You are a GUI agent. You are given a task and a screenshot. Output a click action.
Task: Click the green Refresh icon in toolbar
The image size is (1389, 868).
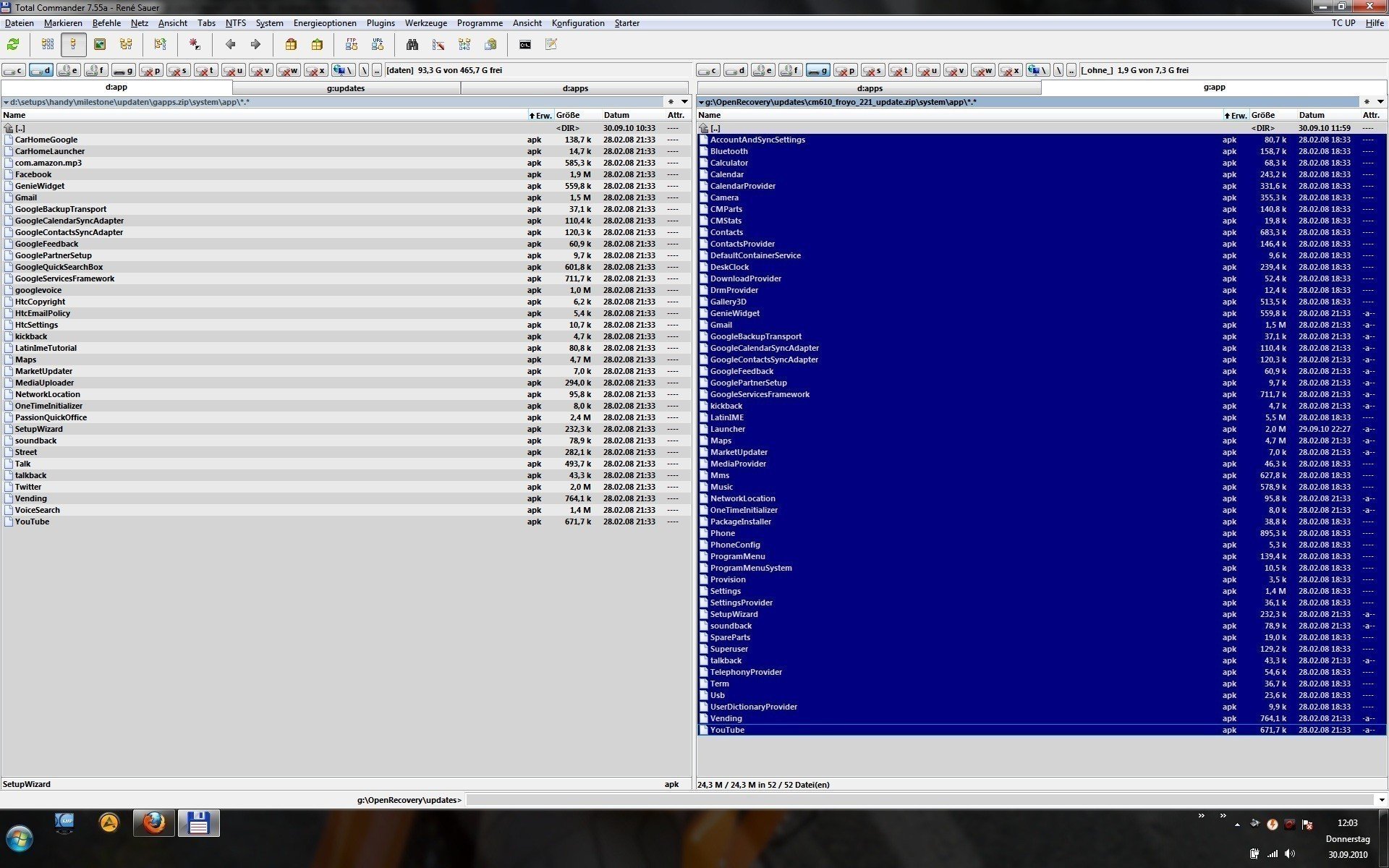point(13,45)
